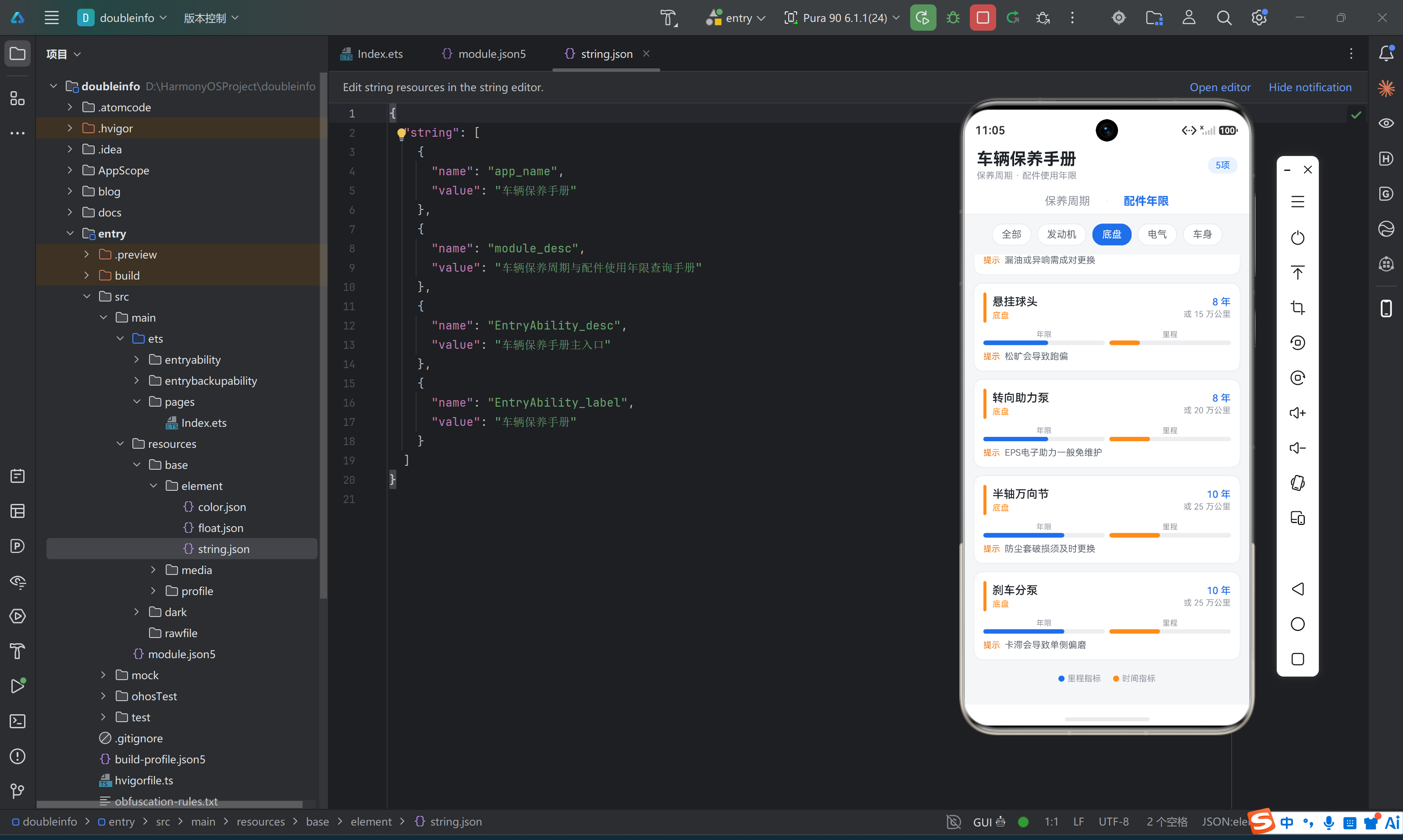Open 版本控制 dropdown menu
Viewport: 1403px width, 840px height.
[x=211, y=18]
